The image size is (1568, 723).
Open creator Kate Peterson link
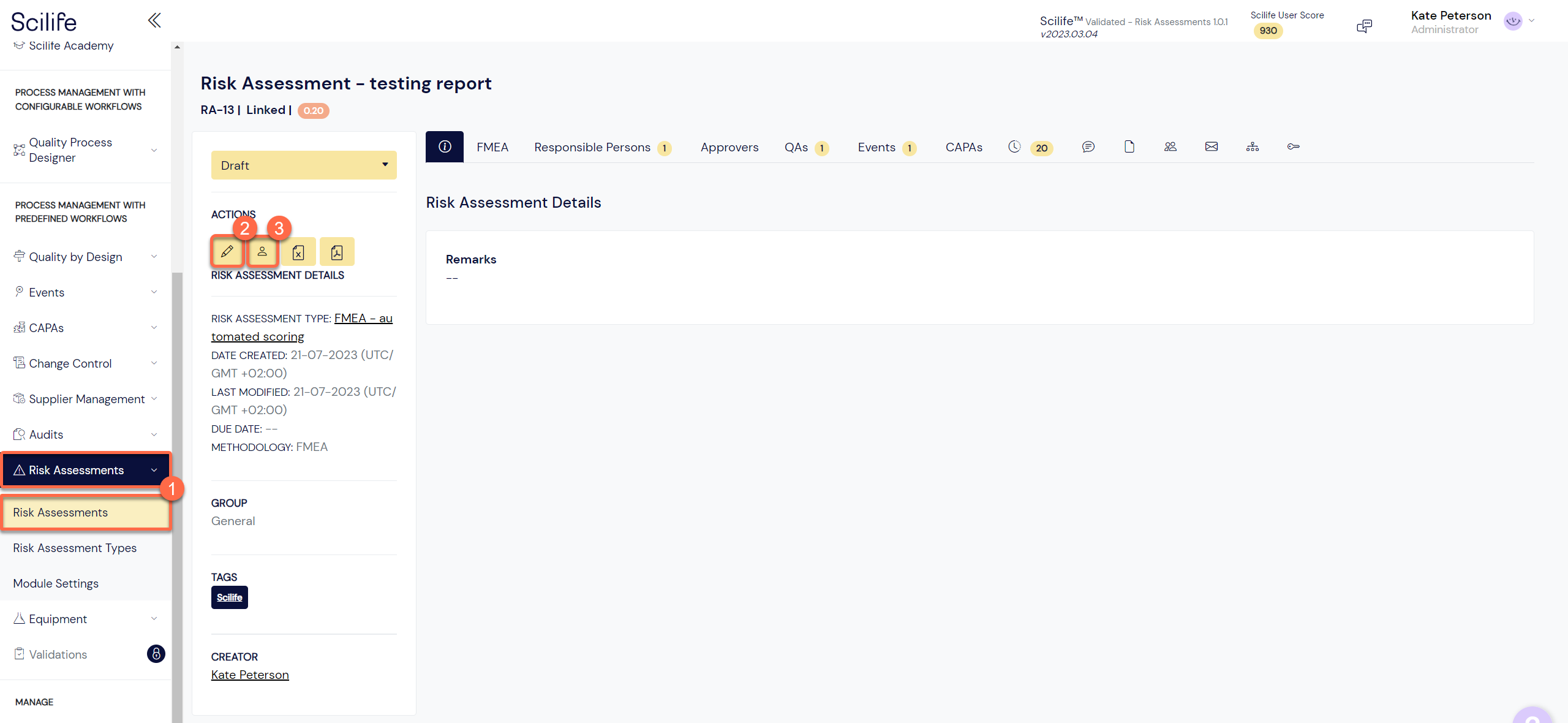(250, 675)
